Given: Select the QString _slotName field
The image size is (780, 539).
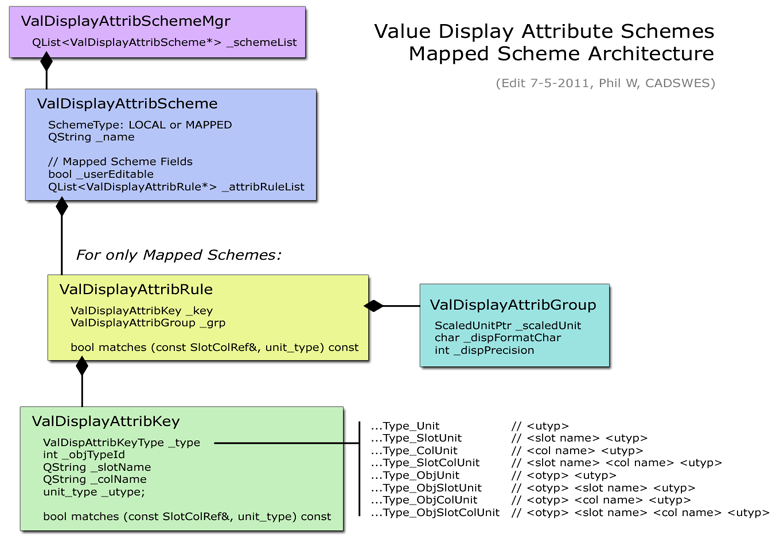Looking at the screenshot, I should click(x=97, y=467).
